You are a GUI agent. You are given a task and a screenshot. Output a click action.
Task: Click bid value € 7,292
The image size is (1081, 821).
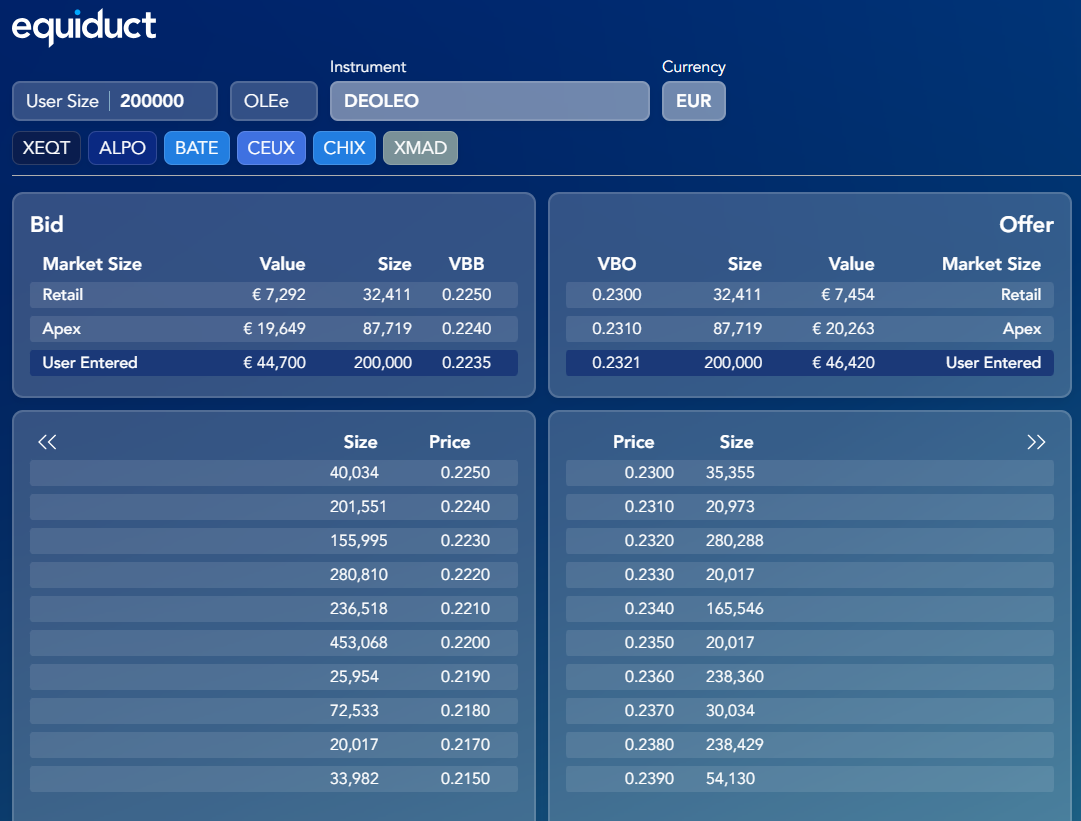point(279,294)
